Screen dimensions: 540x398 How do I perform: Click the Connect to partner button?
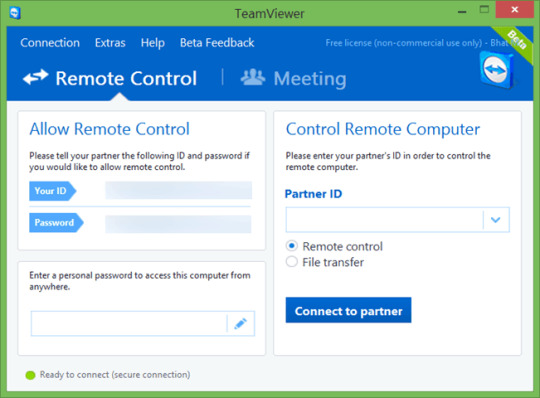tap(348, 310)
